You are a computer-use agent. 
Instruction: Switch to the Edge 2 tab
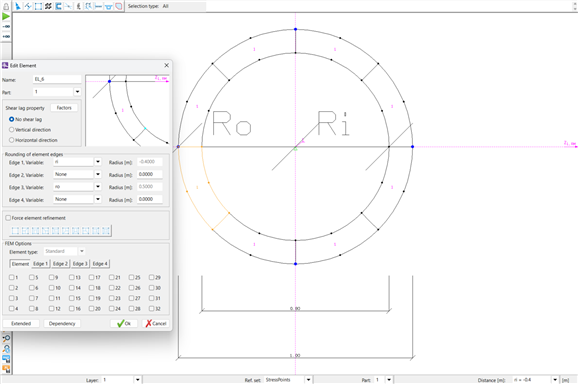60,264
